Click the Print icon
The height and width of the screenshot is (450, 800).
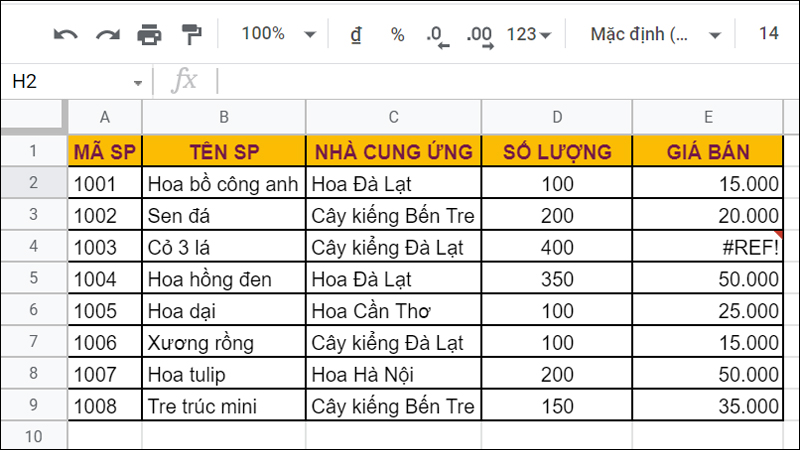tap(149, 35)
